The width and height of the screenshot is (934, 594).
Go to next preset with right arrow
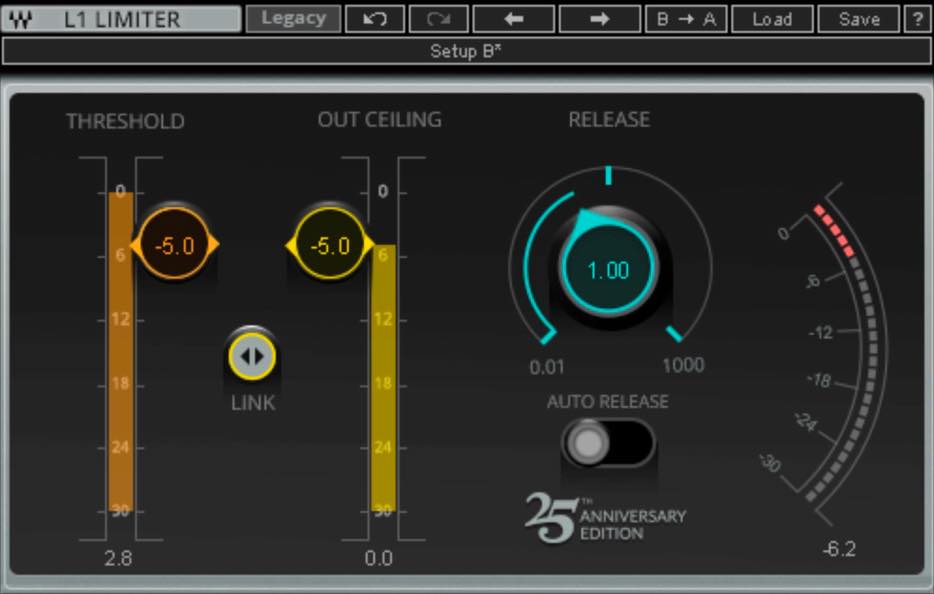point(600,19)
